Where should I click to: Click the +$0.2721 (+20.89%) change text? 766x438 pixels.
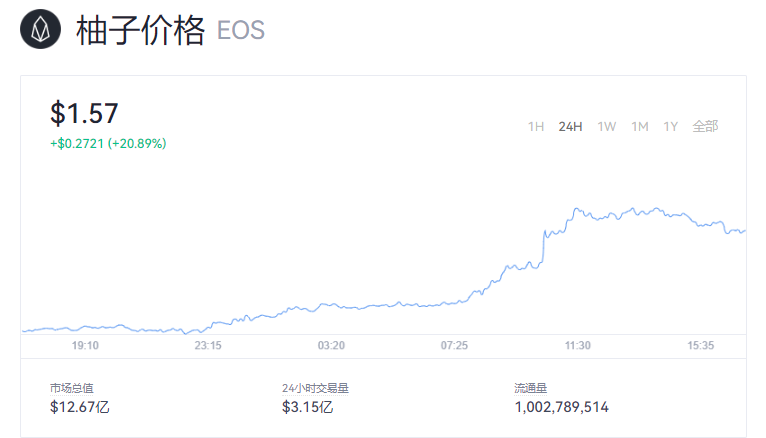(108, 144)
